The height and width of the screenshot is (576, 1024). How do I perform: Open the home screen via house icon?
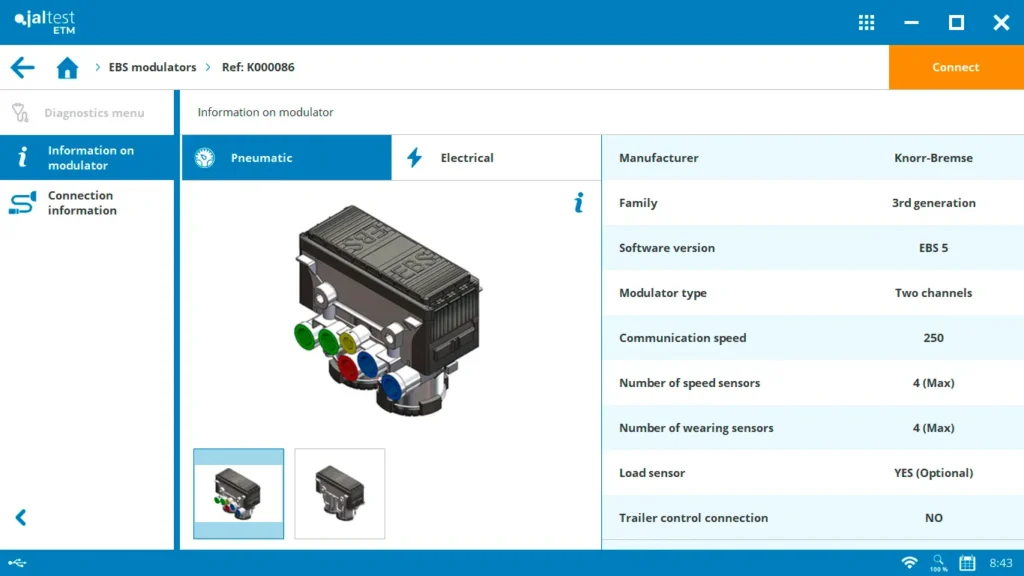67,67
